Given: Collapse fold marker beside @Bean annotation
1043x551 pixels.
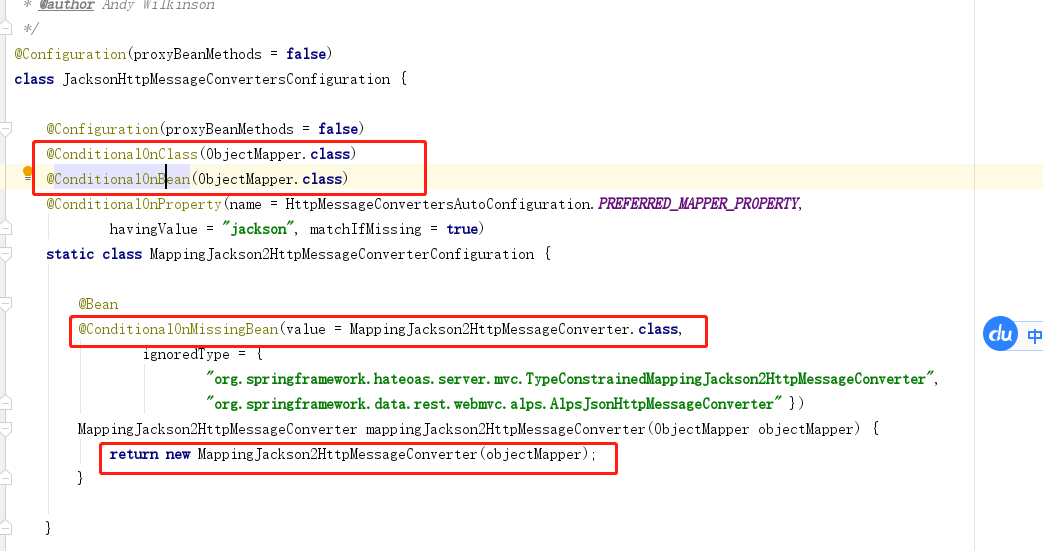Looking at the screenshot, I should (6, 304).
